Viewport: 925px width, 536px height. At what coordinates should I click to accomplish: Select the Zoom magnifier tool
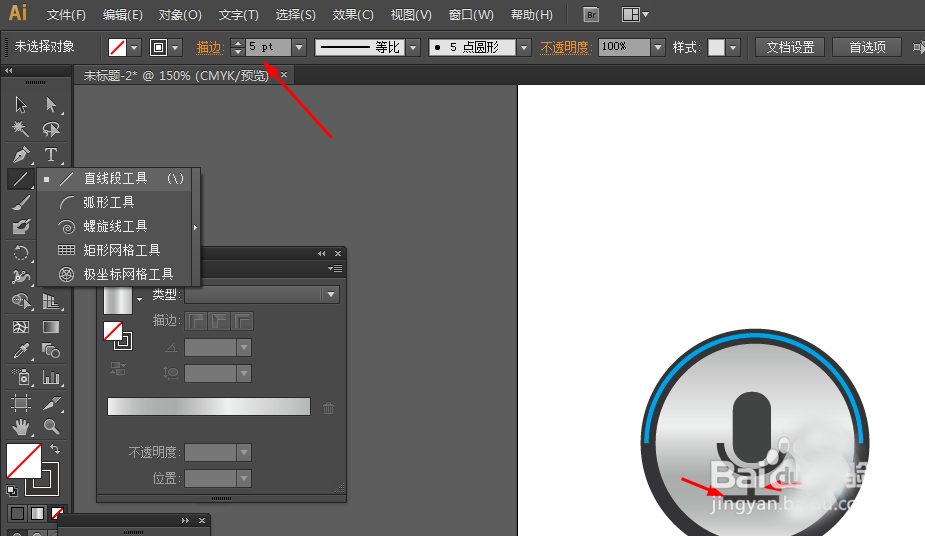point(51,426)
